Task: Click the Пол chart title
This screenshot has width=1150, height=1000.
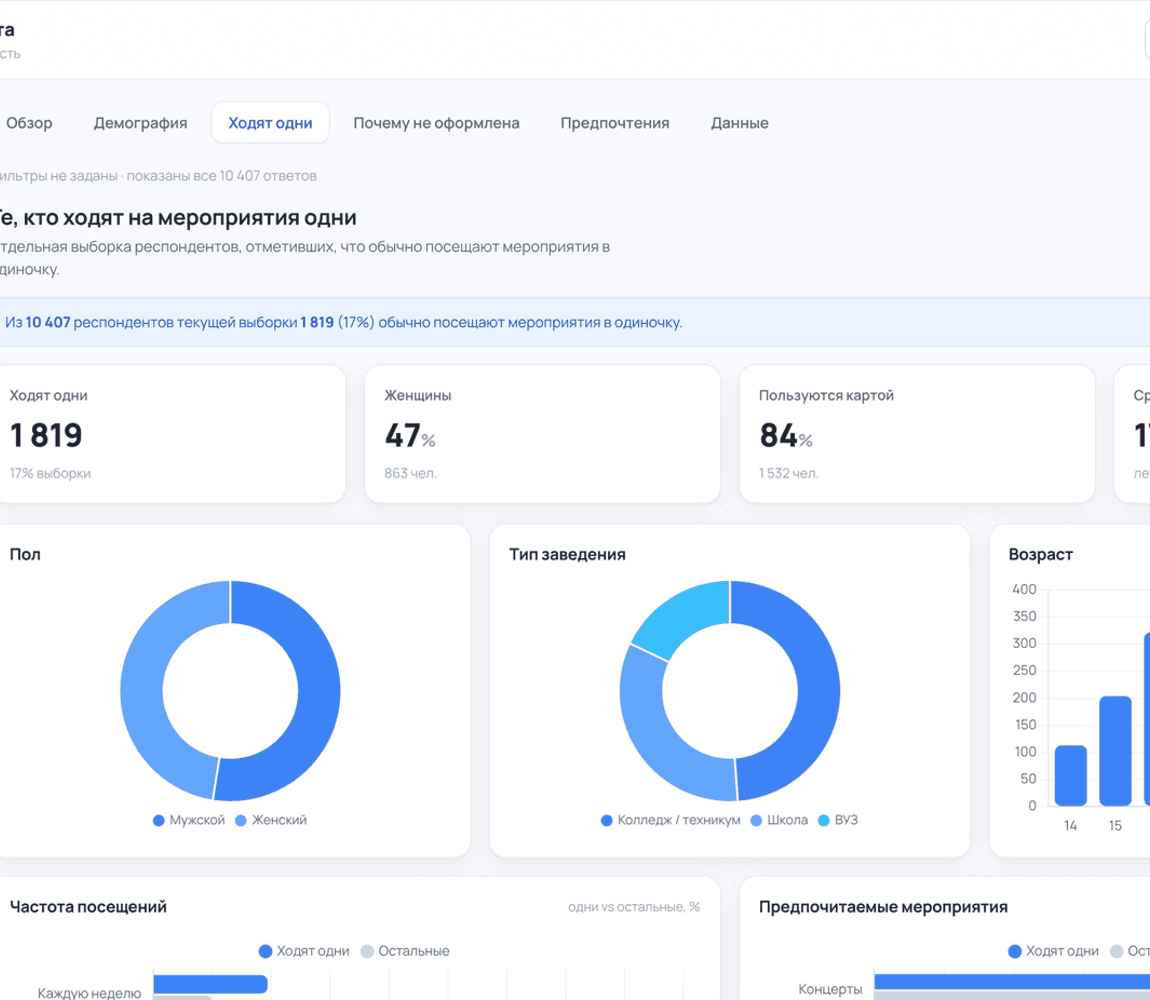Action: tap(25, 555)
